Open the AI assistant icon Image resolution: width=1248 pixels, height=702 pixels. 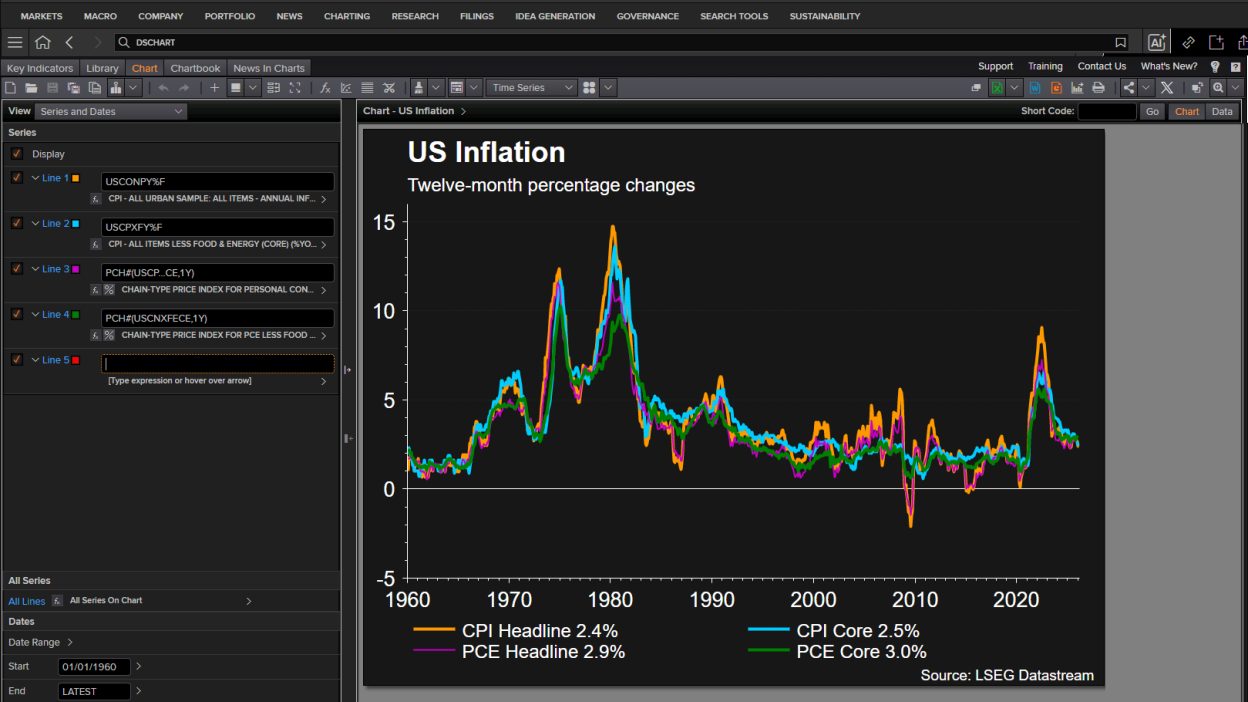click(1157, 42)
